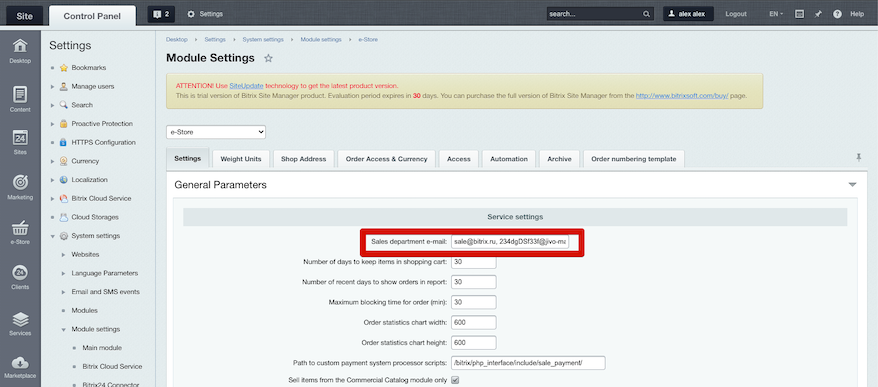Open Cloud Storages in settings menu
Screen dimensions: 878x387
click(95, 217)
